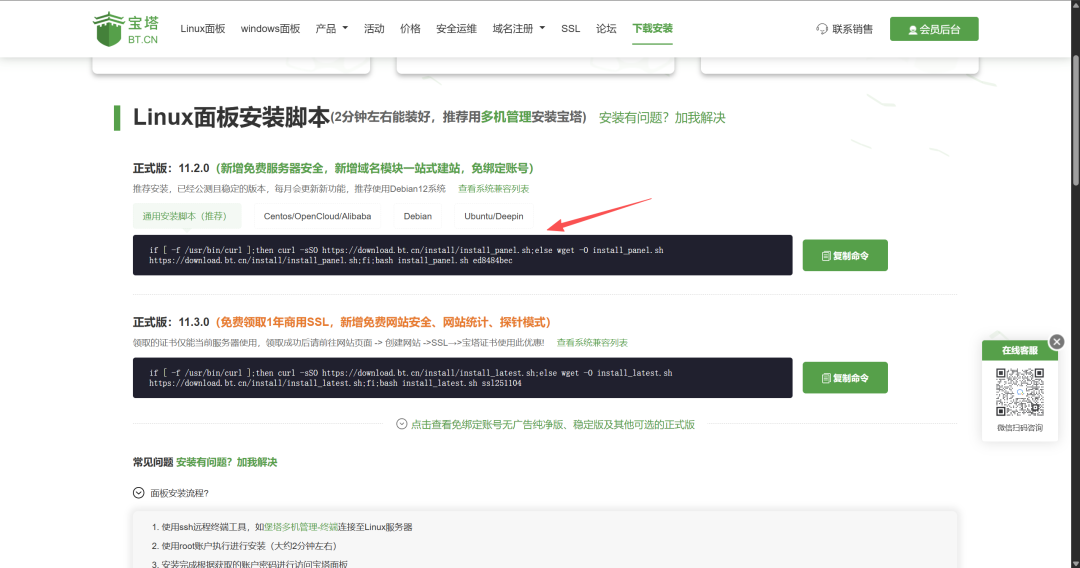Click 安装有问题？加我解决 beside 常见问题

click(227, 462)
